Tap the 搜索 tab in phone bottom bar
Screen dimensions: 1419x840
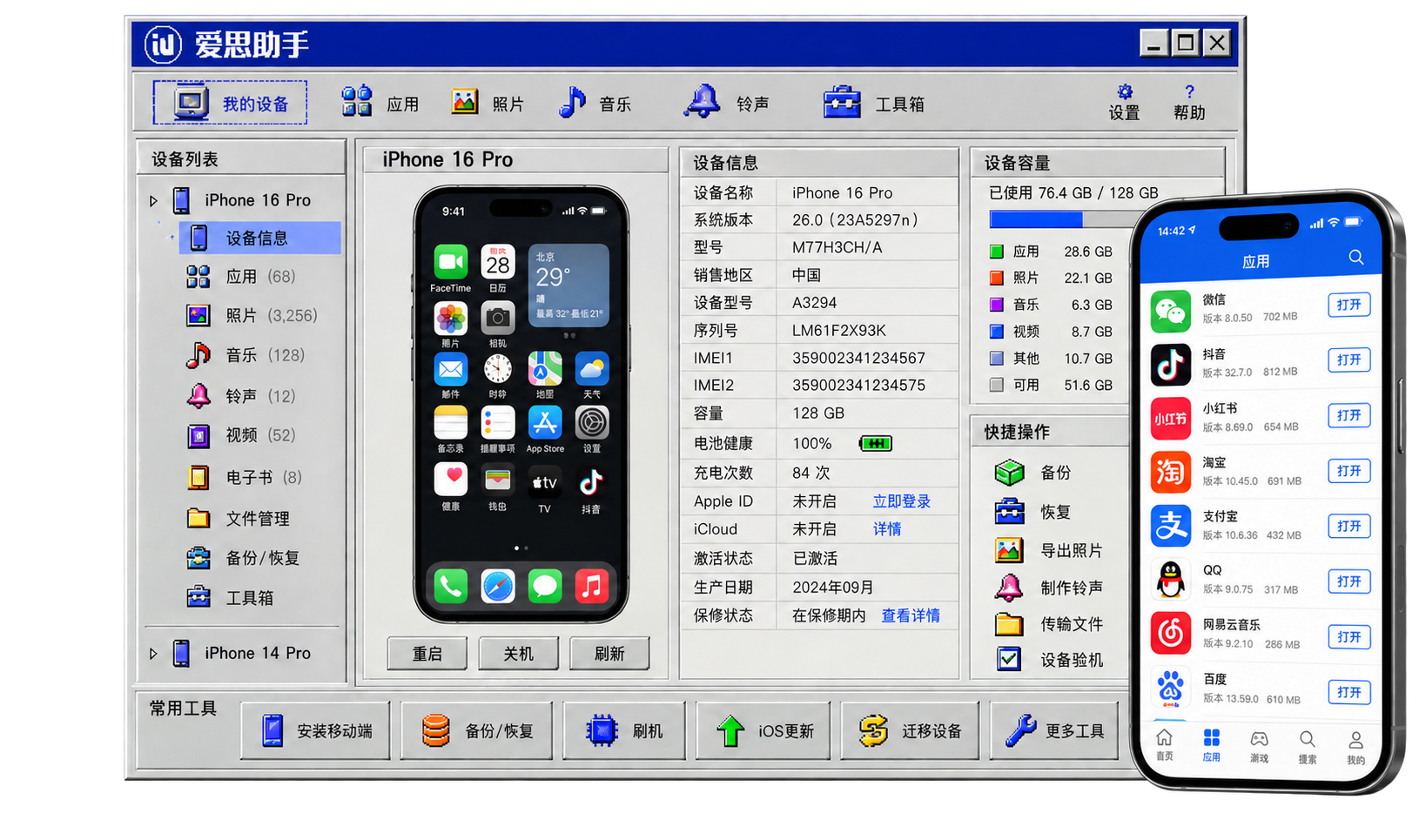pyautogui.click(x=1307, y=747)
